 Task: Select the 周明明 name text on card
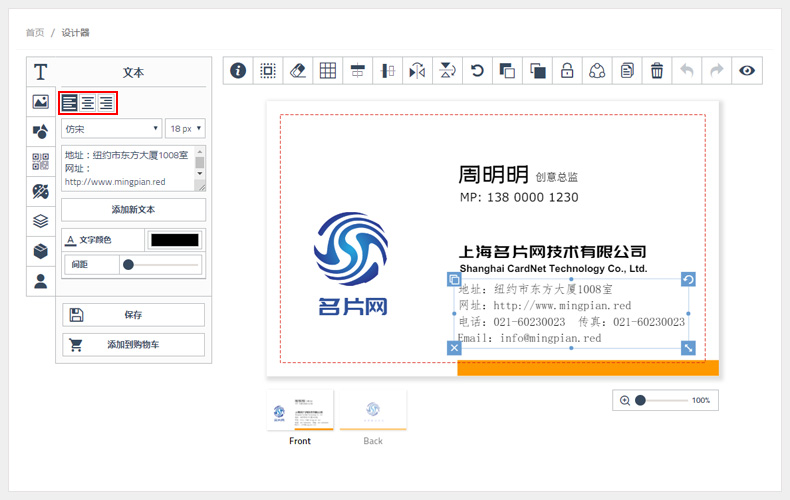pos(493,175)
